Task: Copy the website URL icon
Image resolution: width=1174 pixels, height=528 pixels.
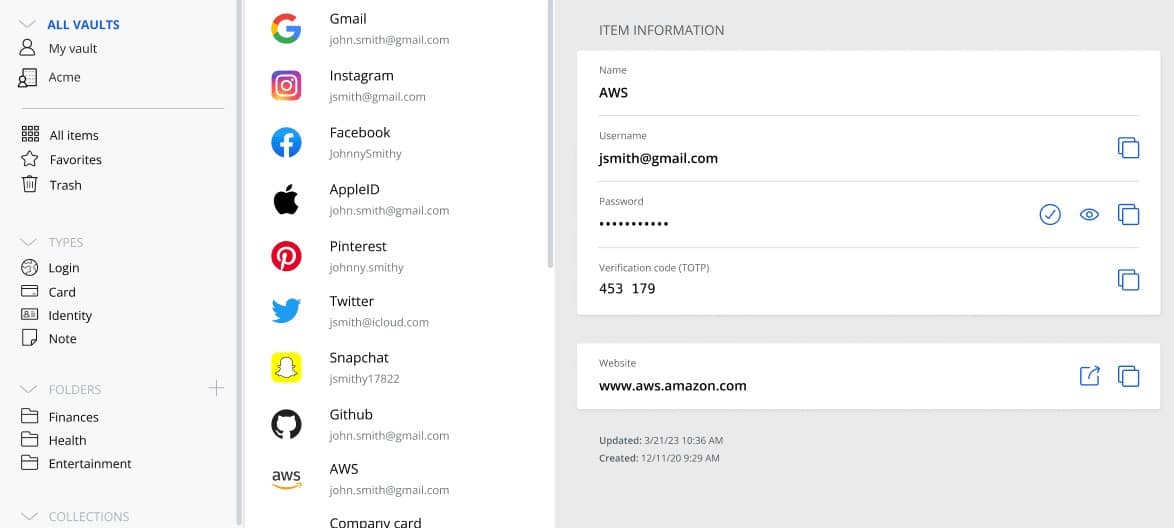Action: pyautogui.click(x=1128, y=376)
